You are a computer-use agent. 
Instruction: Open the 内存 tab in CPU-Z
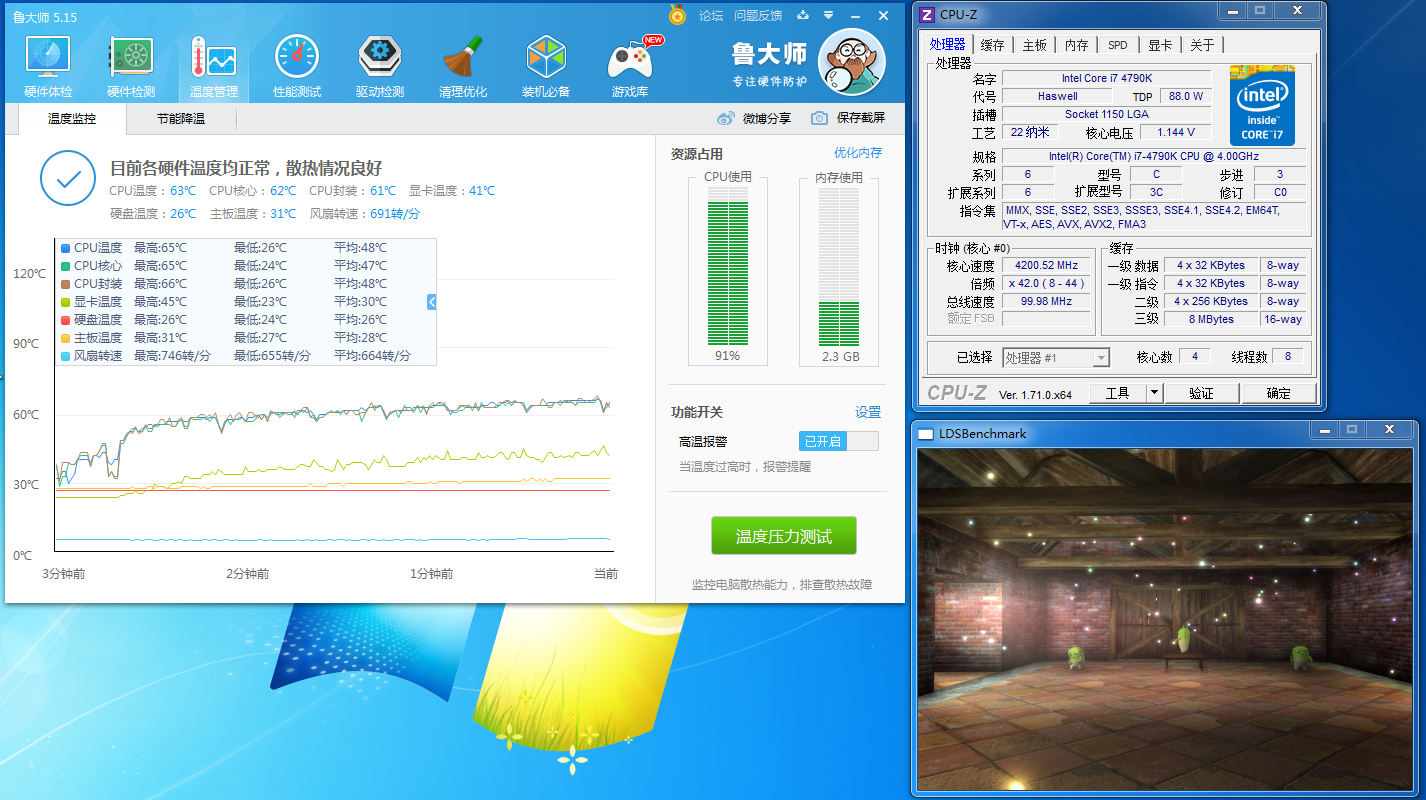pyautogui.click(x=1076, y=45)
